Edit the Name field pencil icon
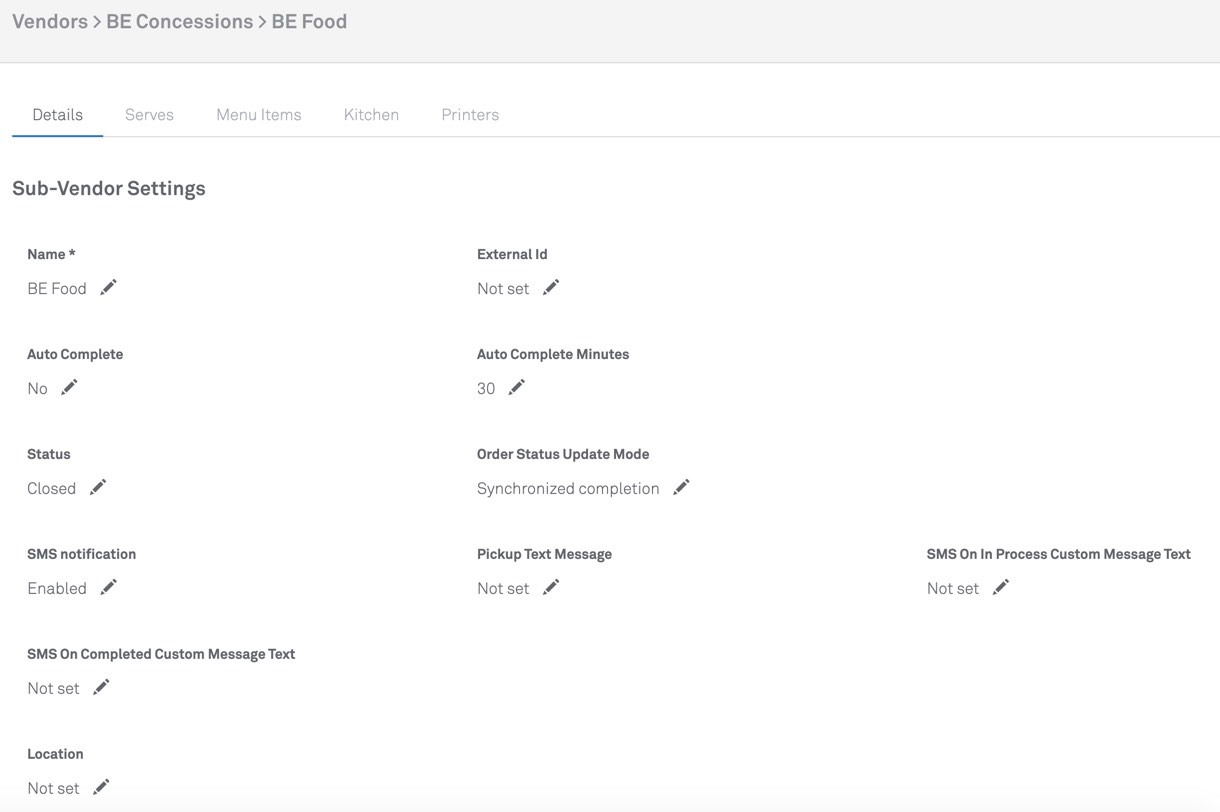 coord(108,288)
